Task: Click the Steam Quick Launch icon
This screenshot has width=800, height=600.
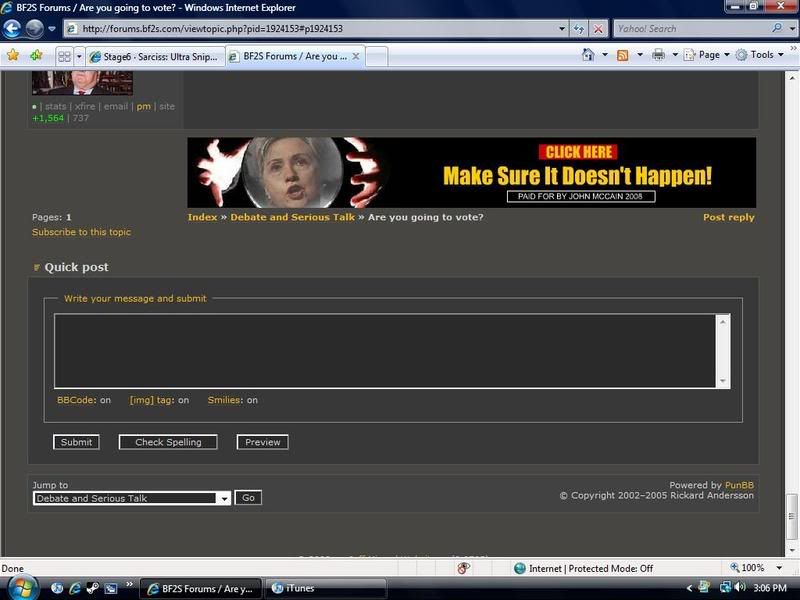Action: pyautogui.click(x=93, y=588)
